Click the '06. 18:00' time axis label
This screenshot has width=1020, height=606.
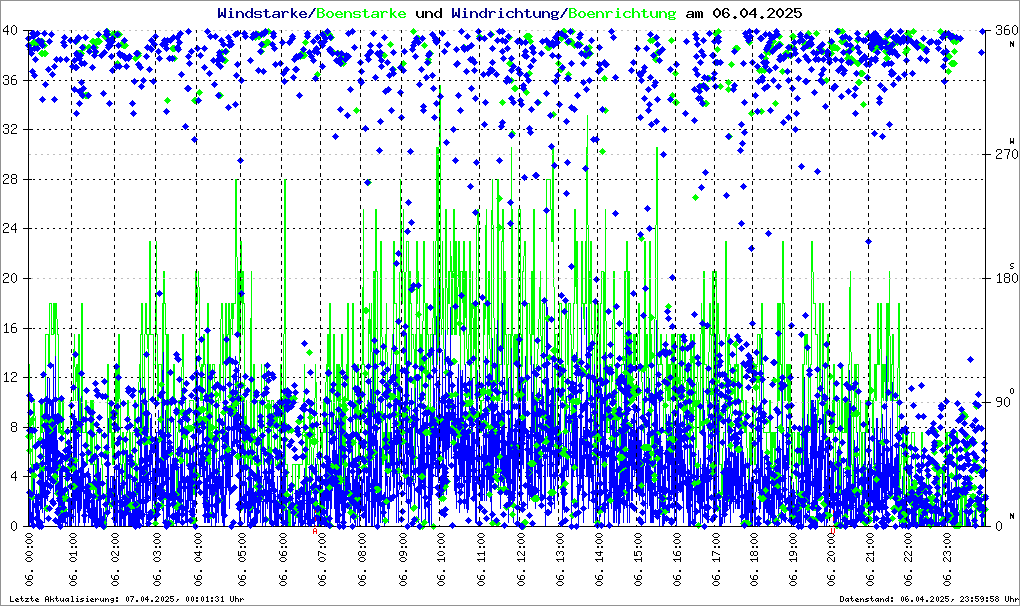tap(755, 559)
